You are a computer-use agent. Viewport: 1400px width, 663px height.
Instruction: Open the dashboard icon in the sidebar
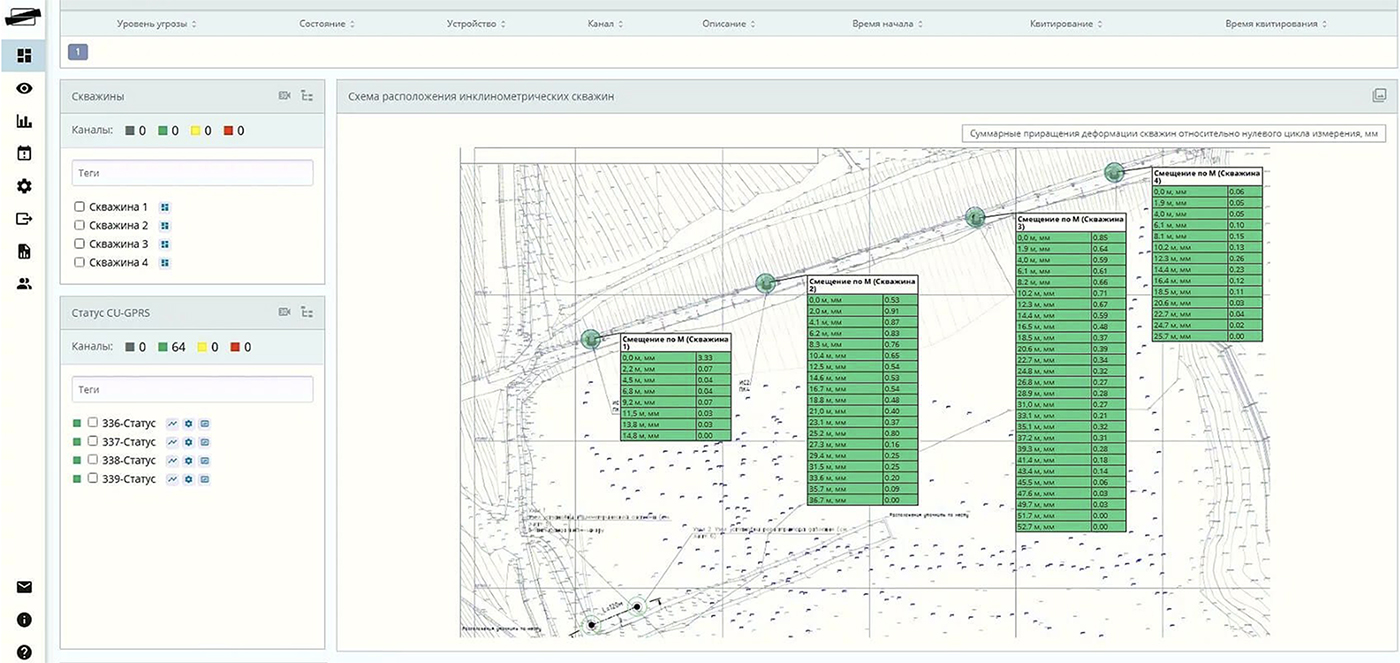[x=24, y=55]
